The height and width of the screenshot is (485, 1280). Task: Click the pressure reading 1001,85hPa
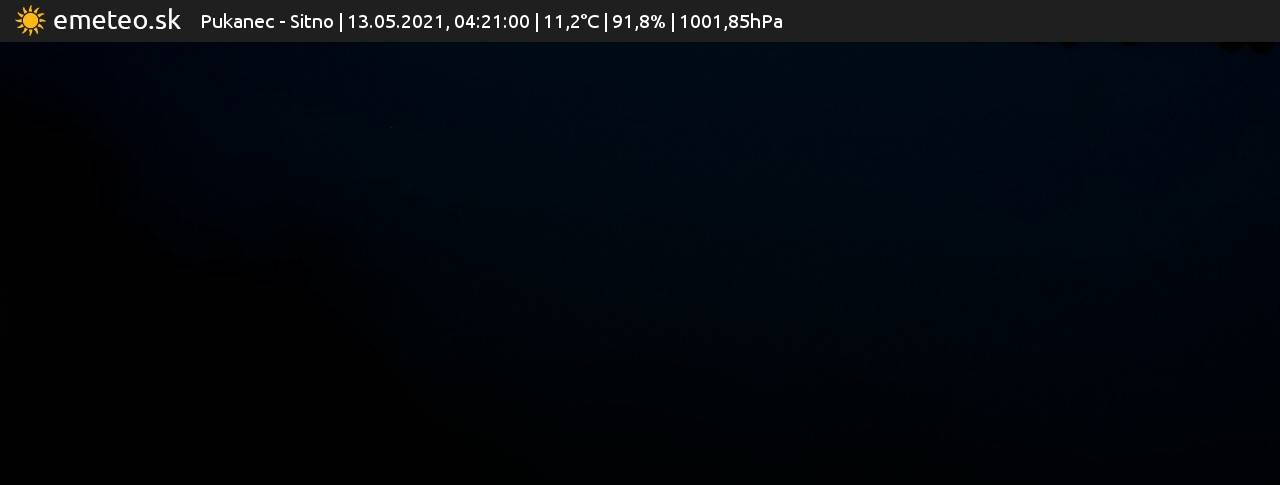coord(731,22)
